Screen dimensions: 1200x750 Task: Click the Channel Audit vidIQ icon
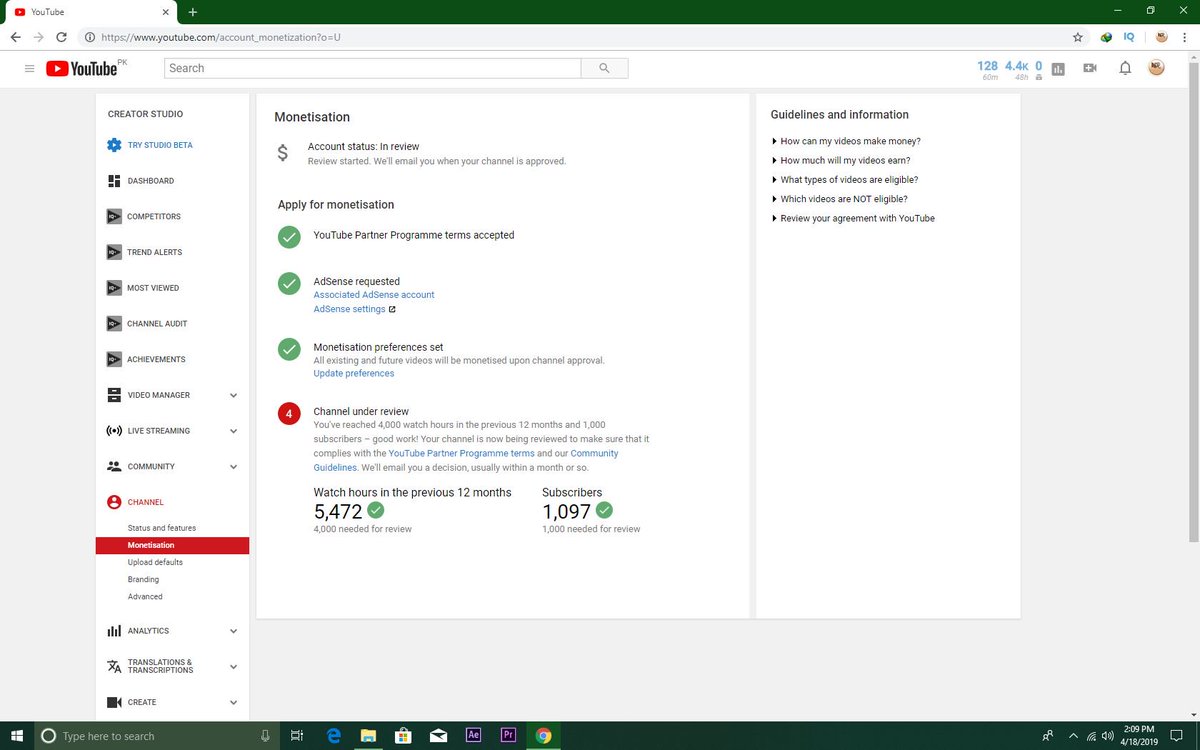click(114, 324)
